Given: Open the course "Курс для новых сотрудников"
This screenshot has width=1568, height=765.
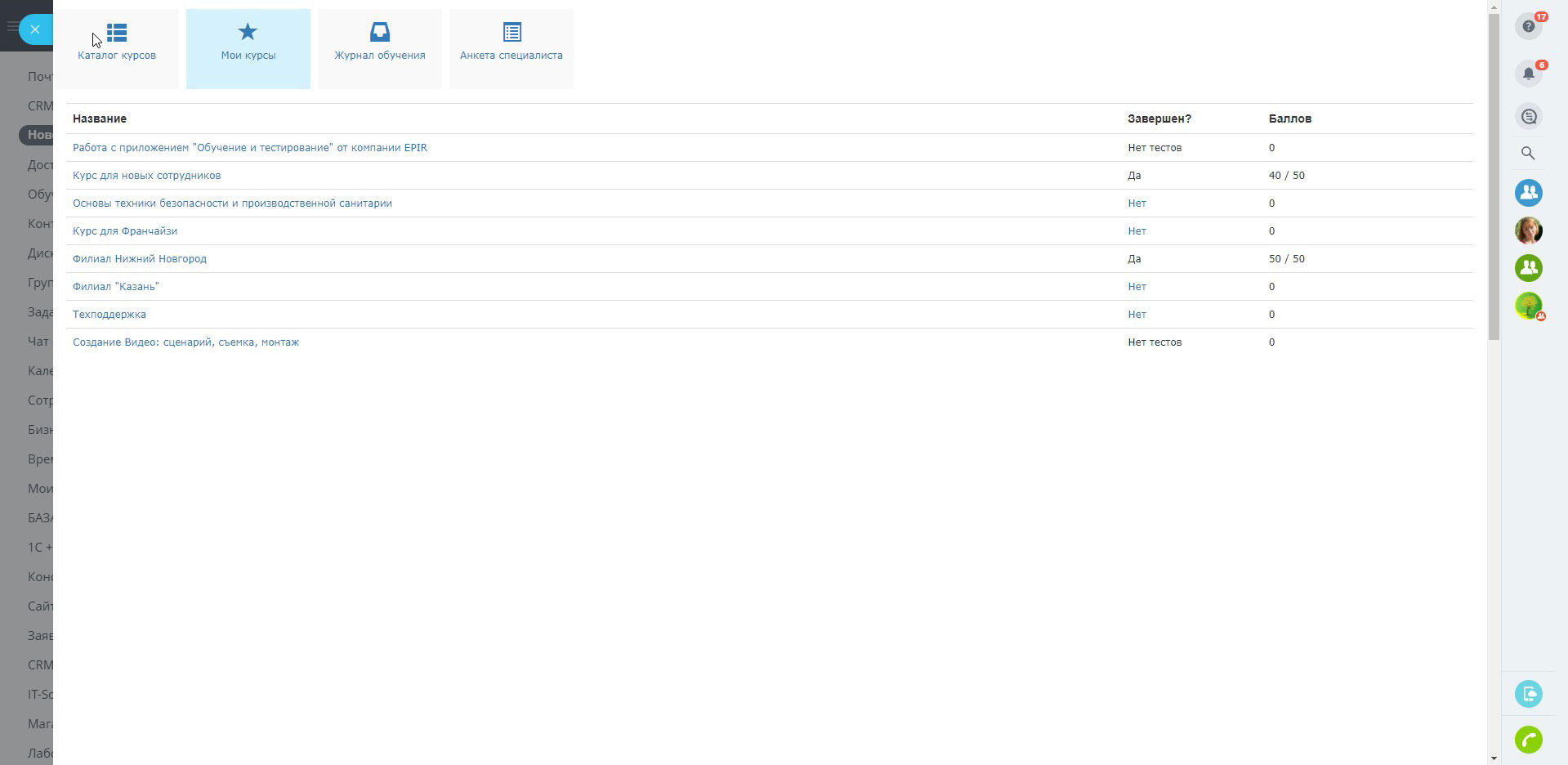Looking at the screenshot, I should [147, 176].
